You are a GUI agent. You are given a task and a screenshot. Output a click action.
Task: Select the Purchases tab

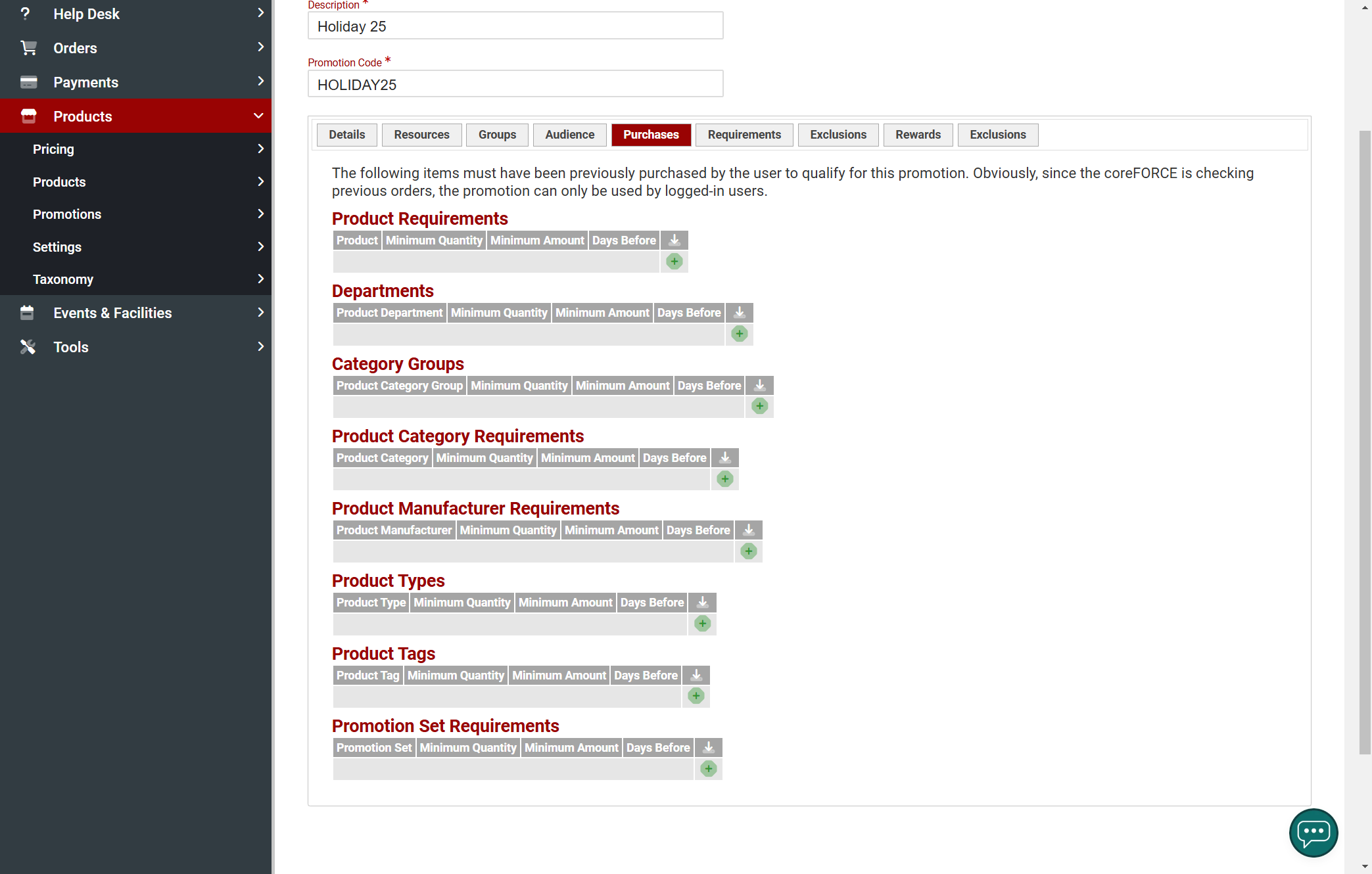click(x=651, y=135)
